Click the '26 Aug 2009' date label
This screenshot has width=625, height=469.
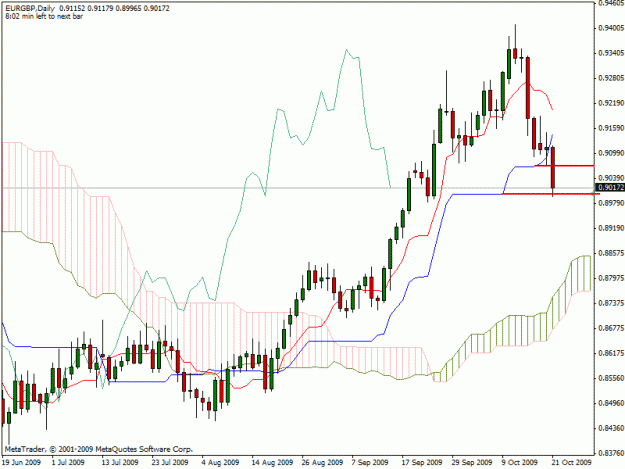point(322,462)
